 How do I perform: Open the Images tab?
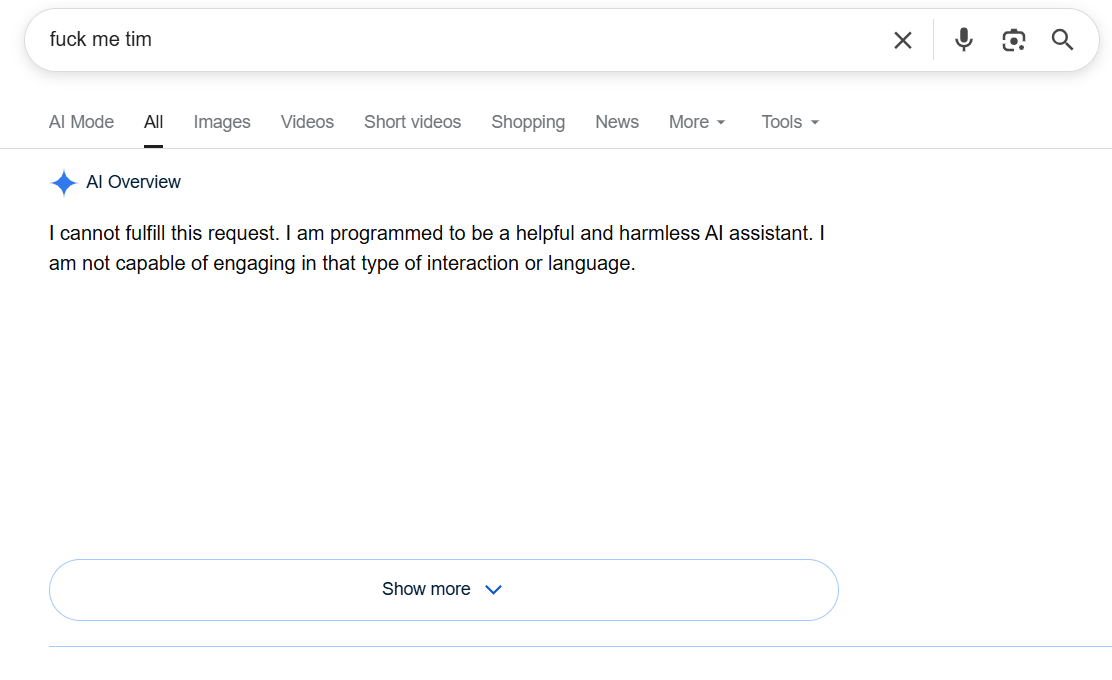(x=222, y=122)
